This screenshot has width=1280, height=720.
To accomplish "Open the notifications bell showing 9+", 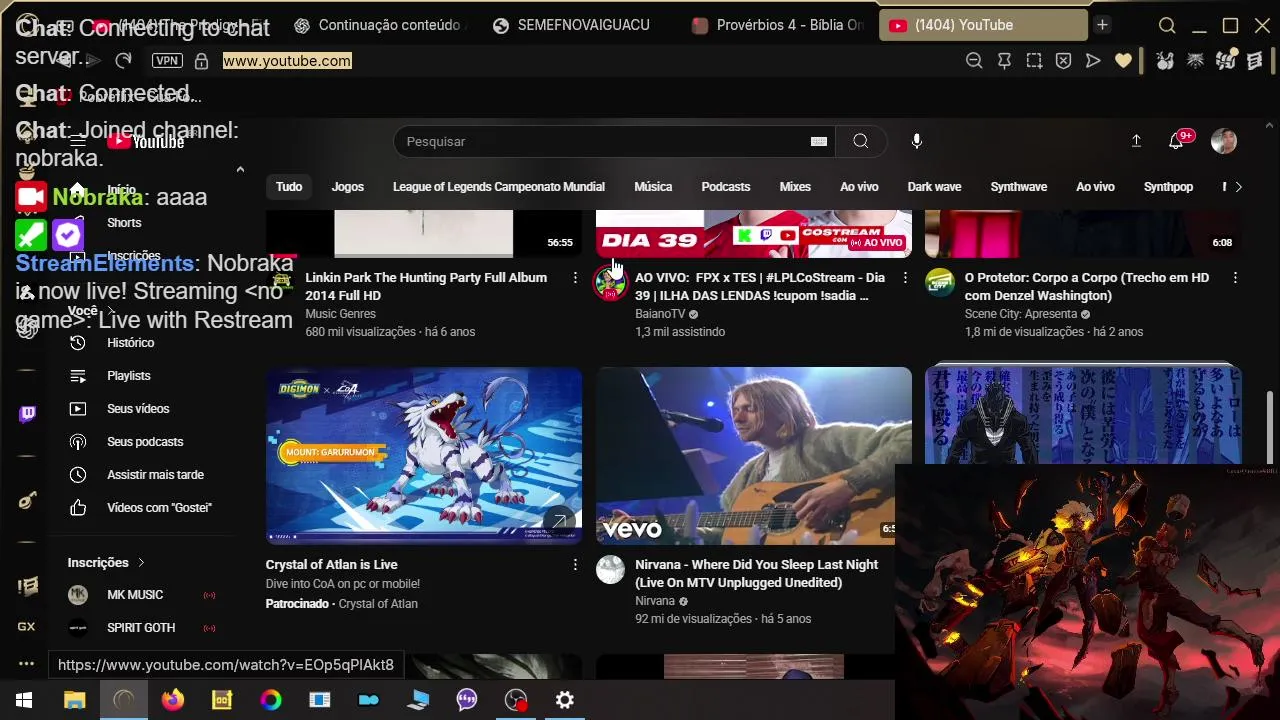I will (1177, 141).
